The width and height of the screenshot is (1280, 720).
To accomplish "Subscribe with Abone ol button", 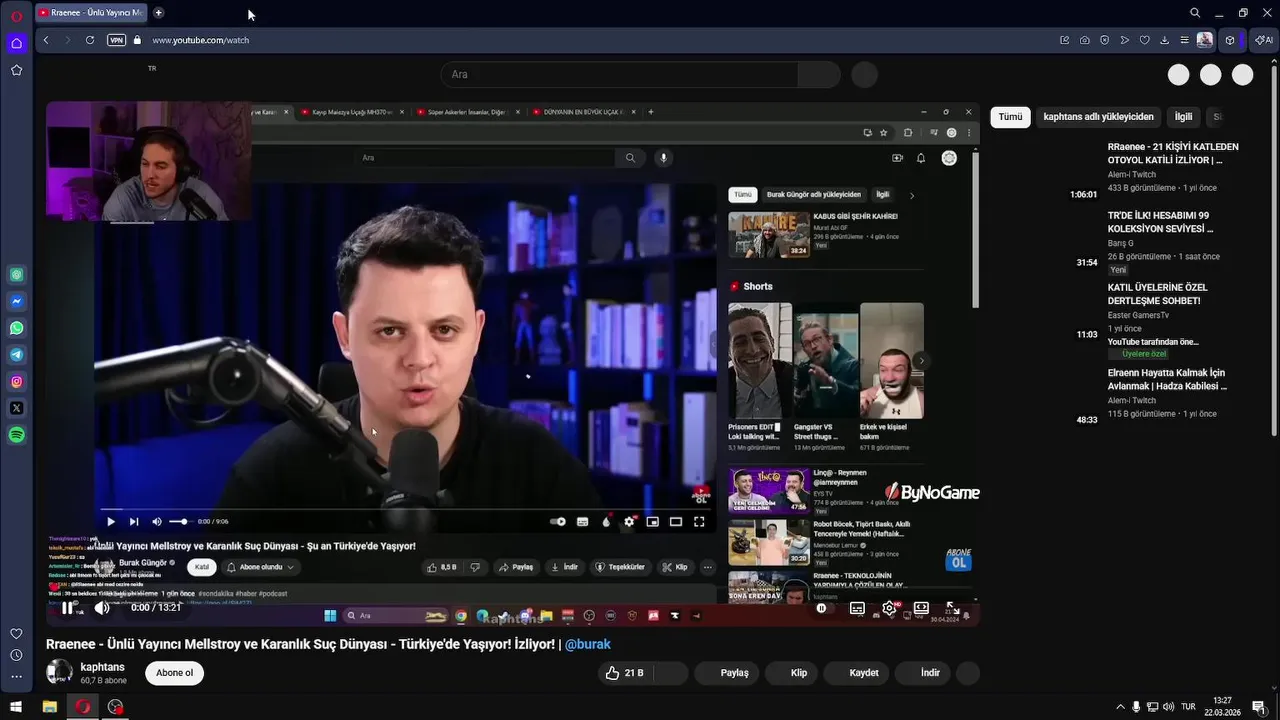I will click(x=174, y=673).
